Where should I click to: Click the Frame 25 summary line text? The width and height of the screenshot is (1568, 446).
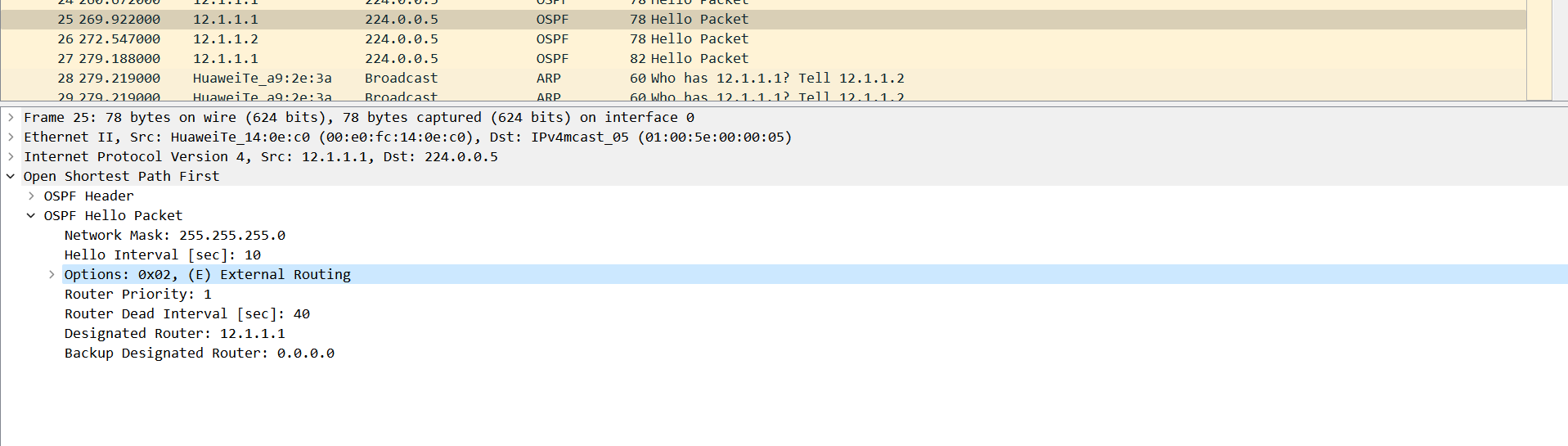click(359, 118)
